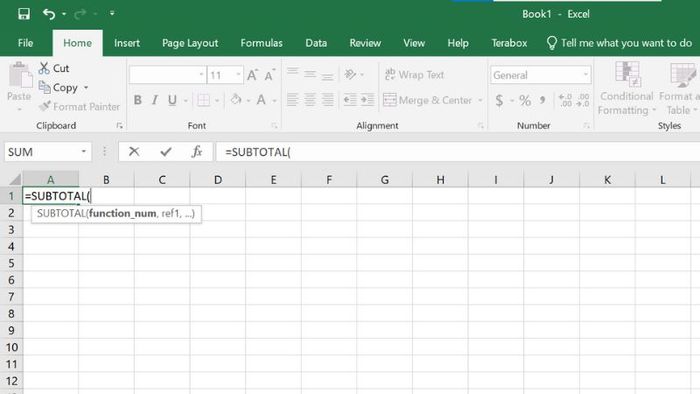Click into the formula bar text
Viewport: 700px width, 394px height.
[x=458, y=152]
